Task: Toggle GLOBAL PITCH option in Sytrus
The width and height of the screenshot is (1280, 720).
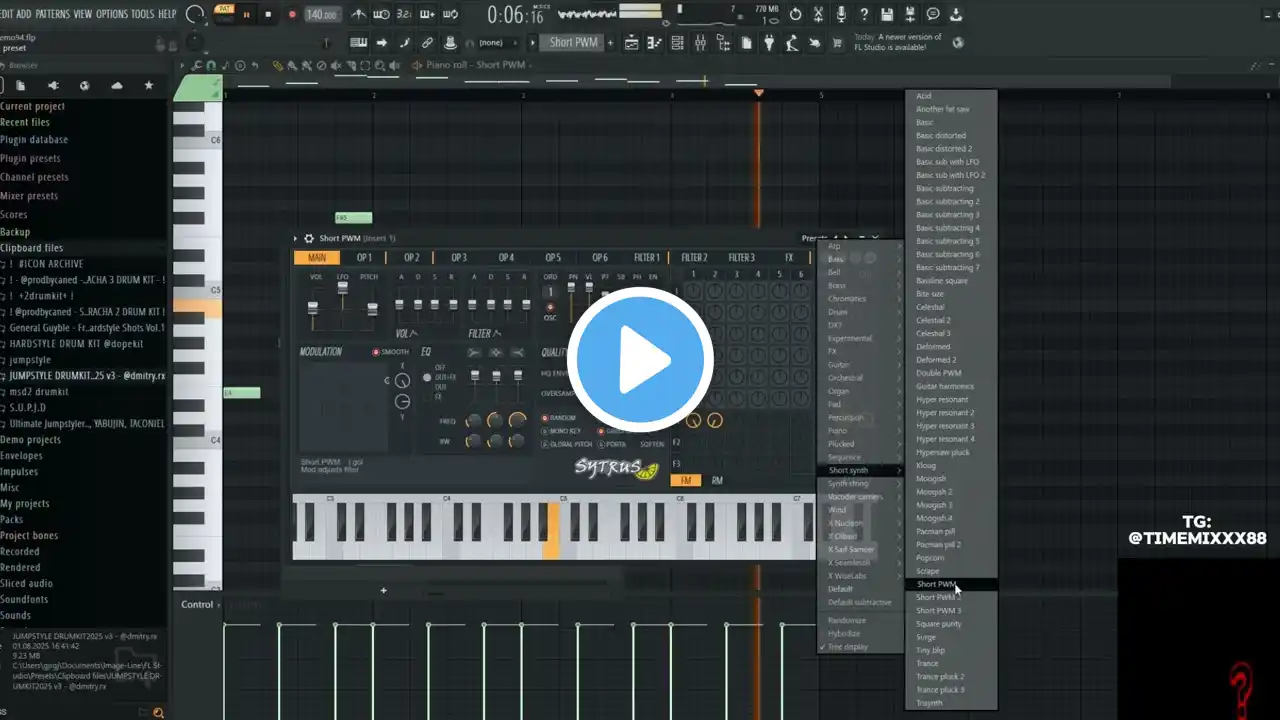Action: coord(567,444)
